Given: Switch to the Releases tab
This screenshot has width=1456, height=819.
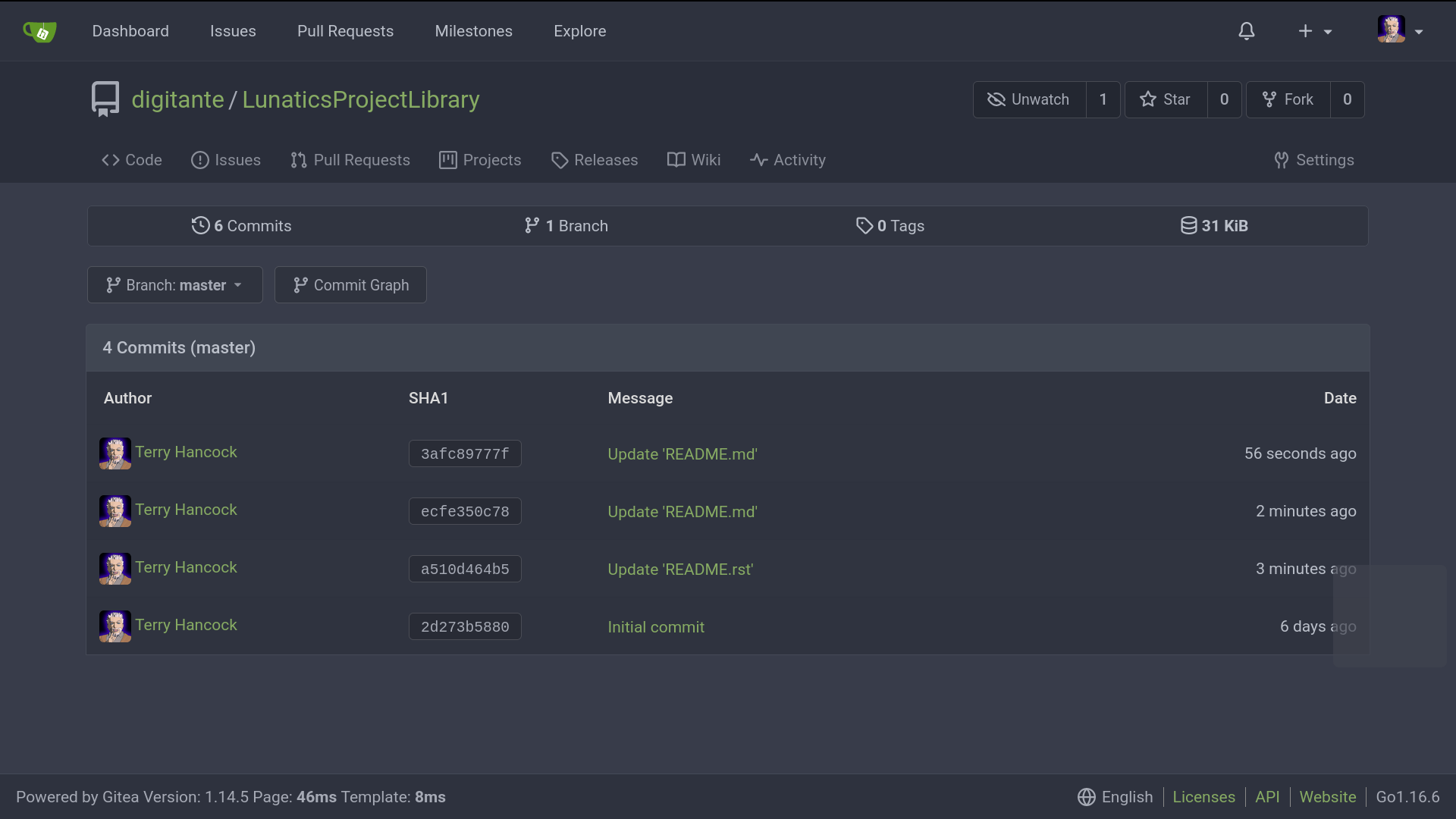Looking at the screenshot, I should click(595, 160).
